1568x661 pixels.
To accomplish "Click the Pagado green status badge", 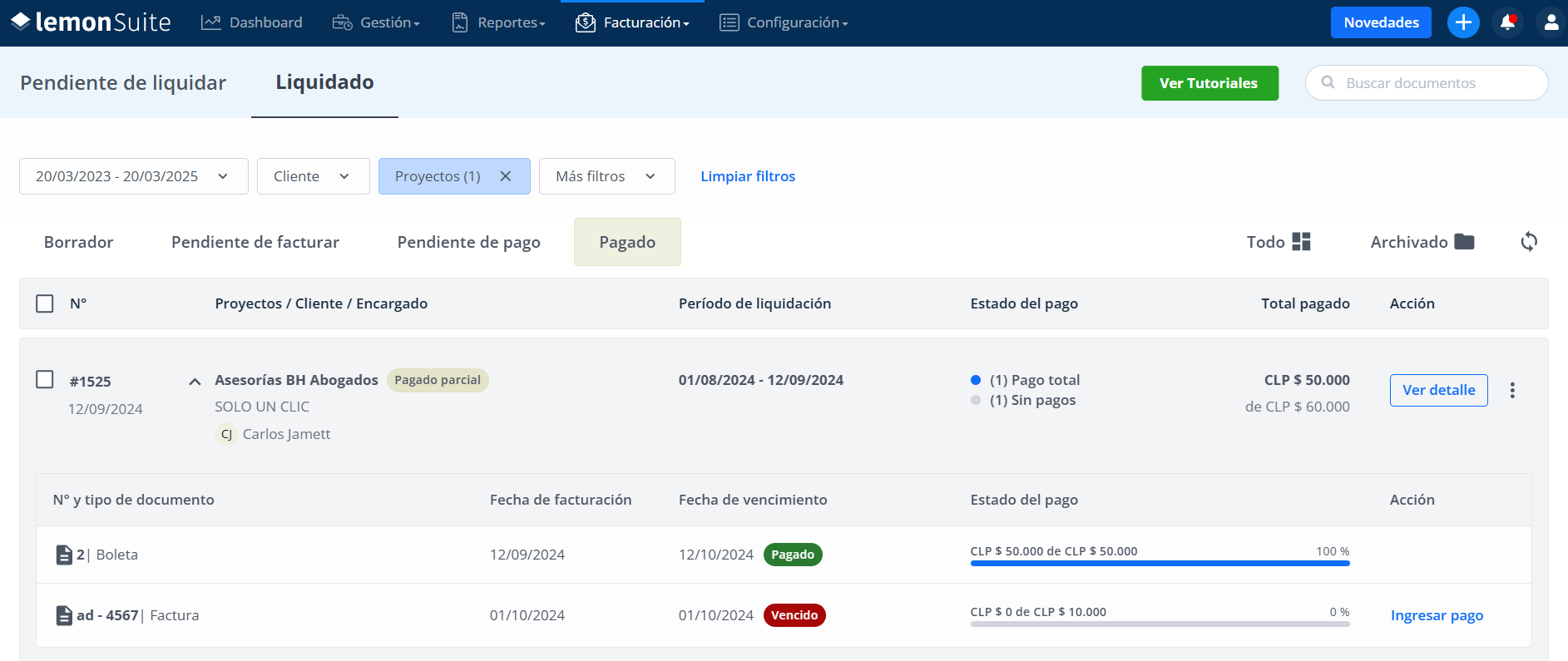I will (793, 555).
